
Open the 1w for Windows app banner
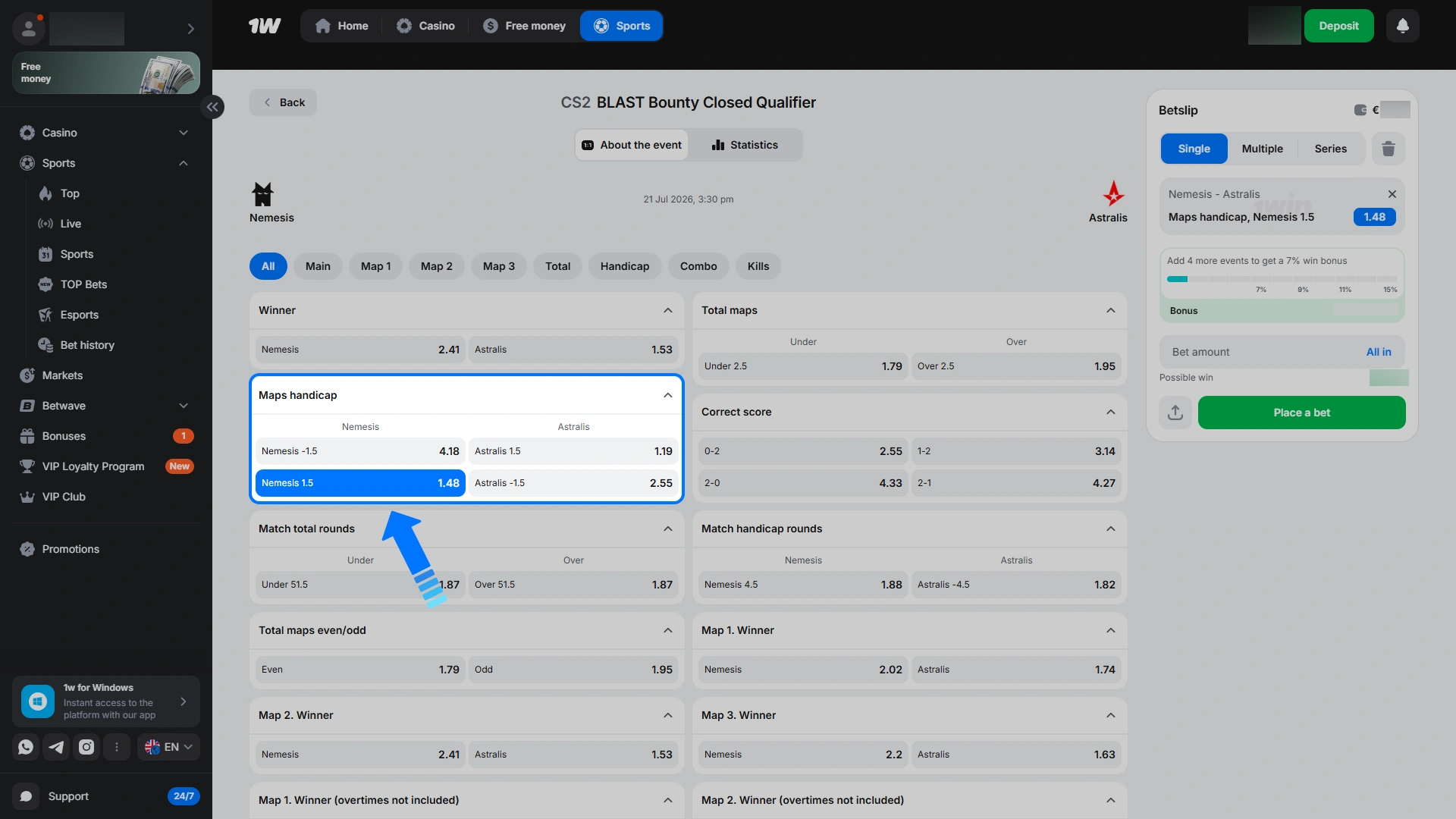pos(106,701)
